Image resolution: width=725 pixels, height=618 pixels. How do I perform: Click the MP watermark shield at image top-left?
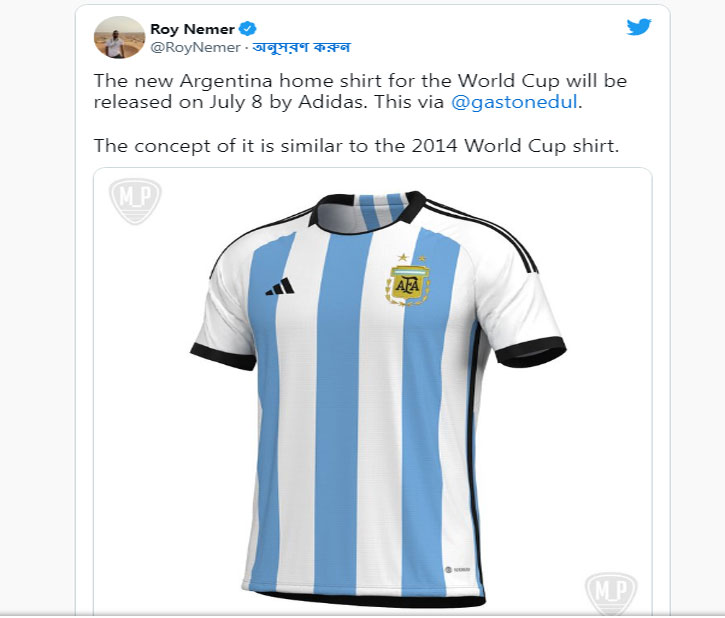[135, 201]
